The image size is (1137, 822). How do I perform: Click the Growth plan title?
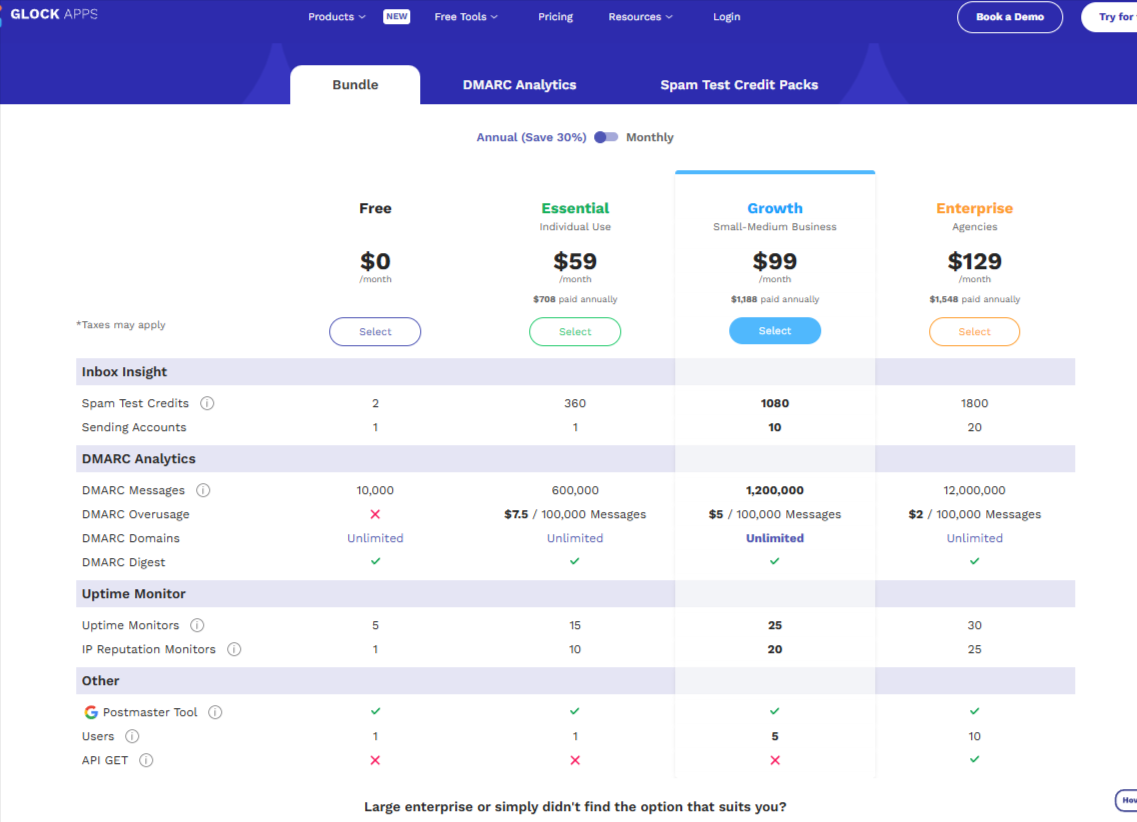click(x=774, y=208)
